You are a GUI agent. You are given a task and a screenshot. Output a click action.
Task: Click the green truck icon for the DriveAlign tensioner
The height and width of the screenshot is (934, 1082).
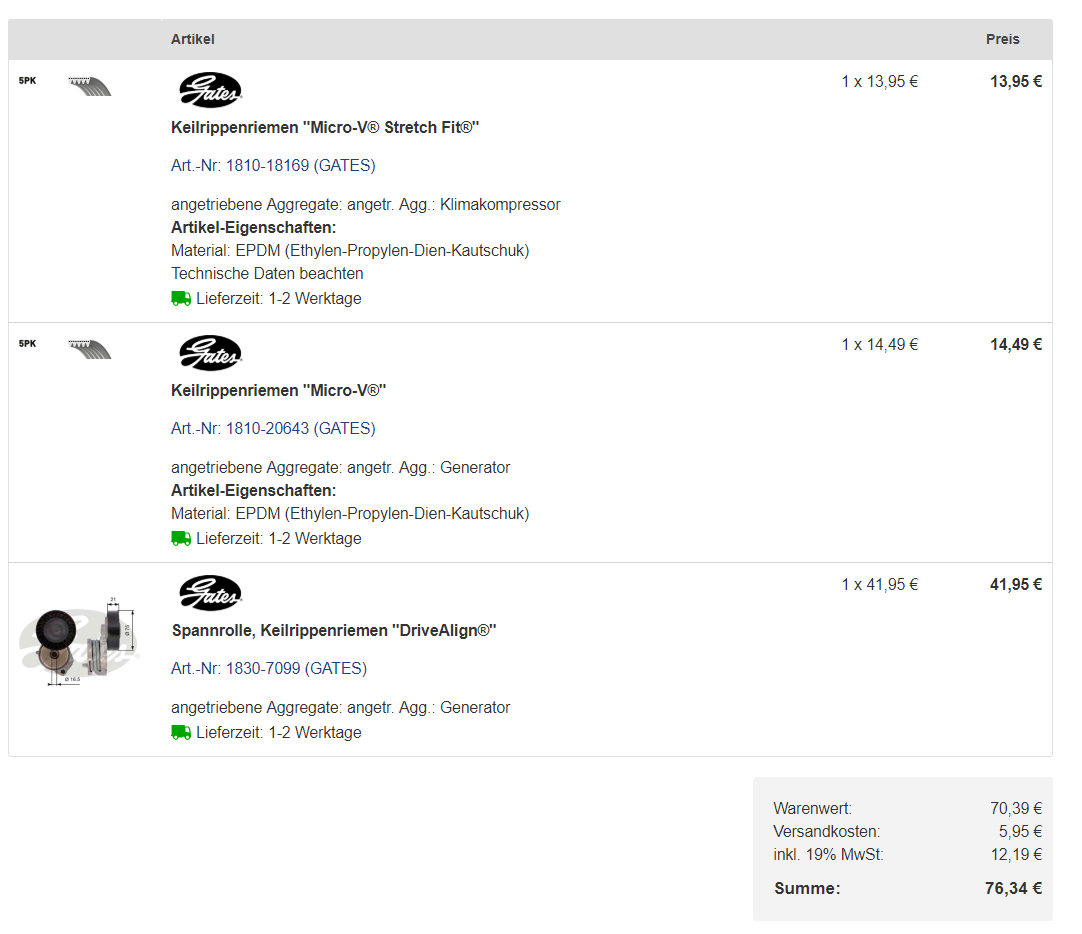click(181, 732)
